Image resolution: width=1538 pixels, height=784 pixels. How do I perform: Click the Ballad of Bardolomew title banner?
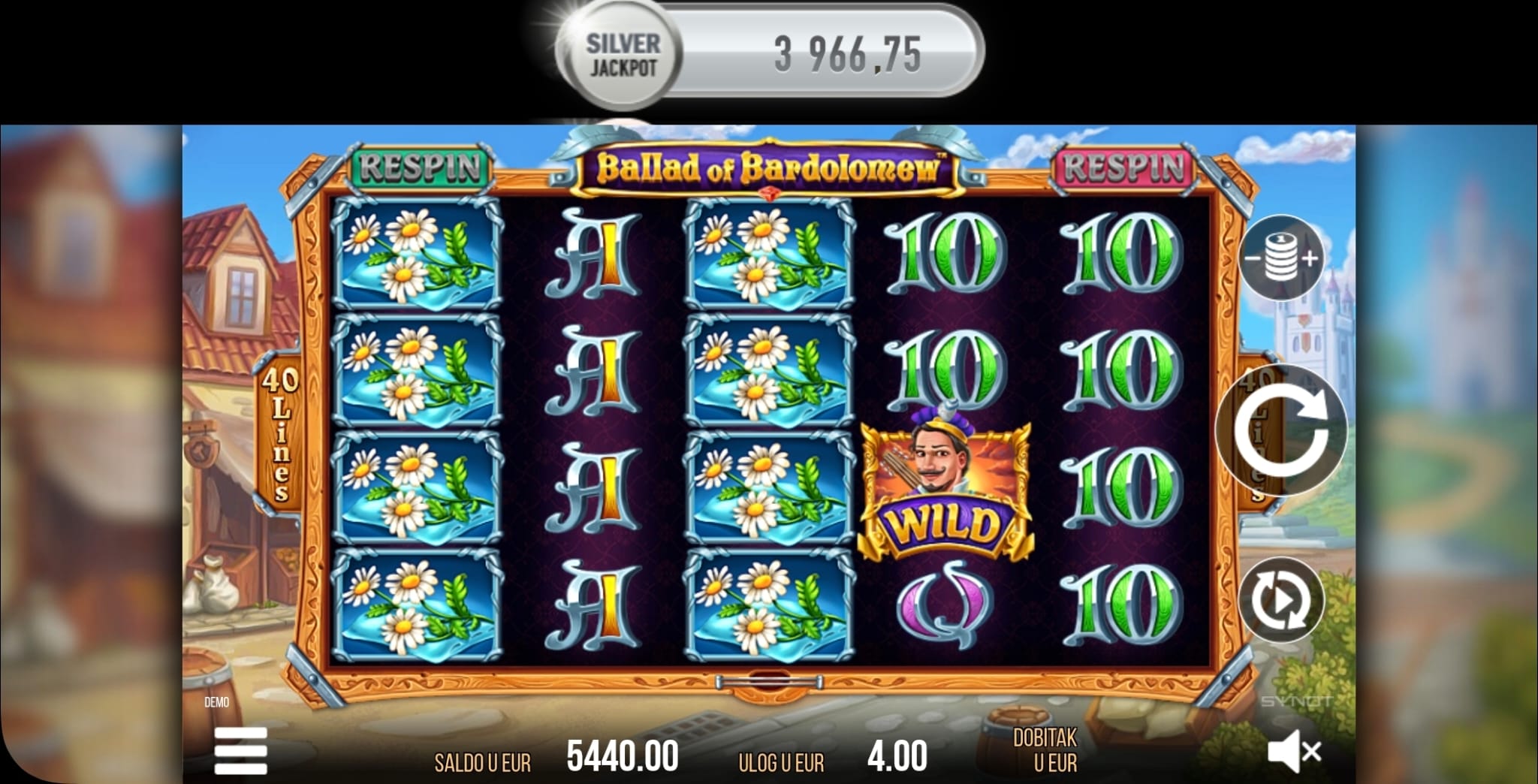tap(767, 169)
